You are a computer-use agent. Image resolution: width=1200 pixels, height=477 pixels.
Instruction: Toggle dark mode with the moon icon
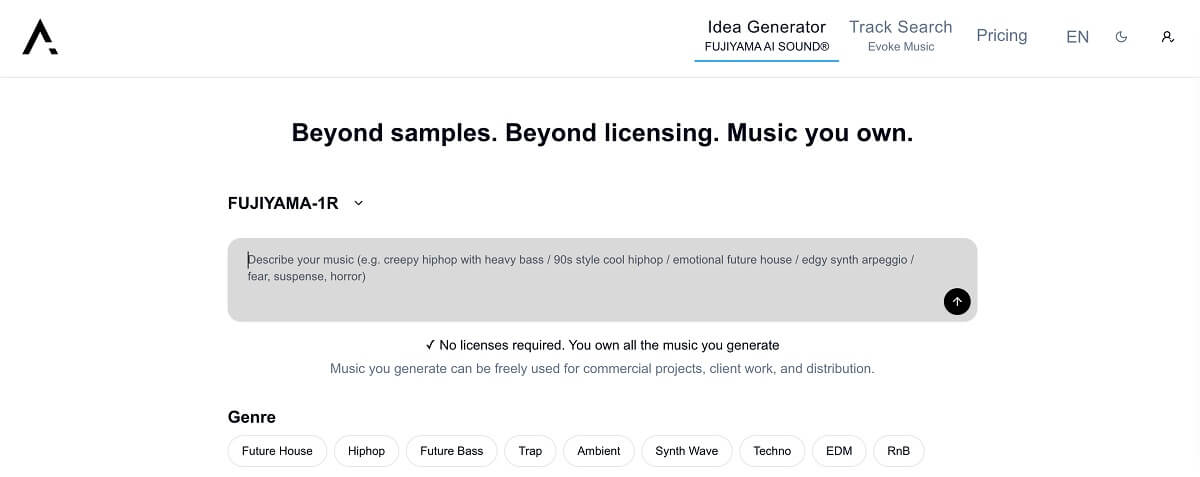(x=1121, y=37)
